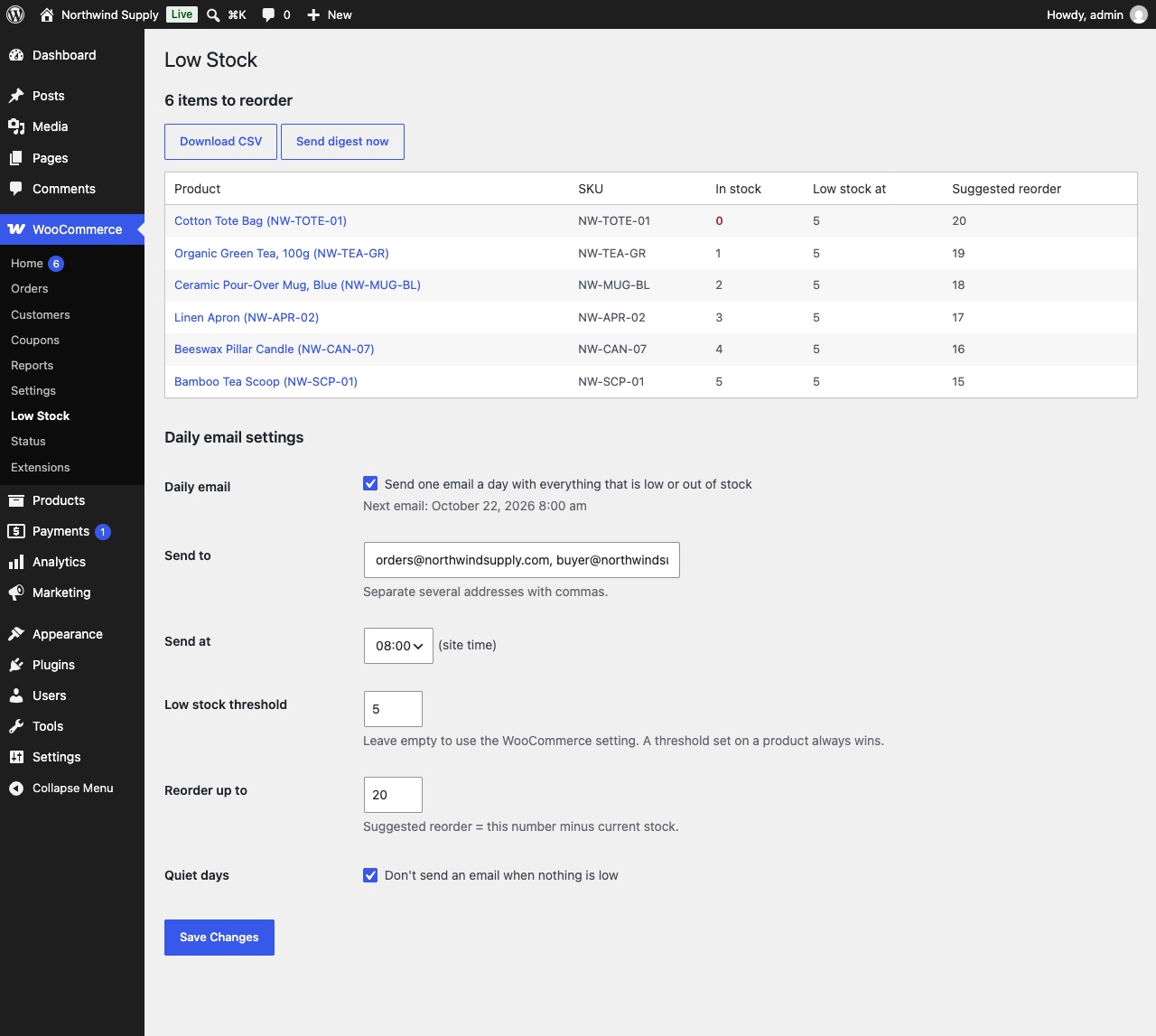The image size is (1156, 1036).
Task: Click the Download CSV button
Action: [221, 142]
